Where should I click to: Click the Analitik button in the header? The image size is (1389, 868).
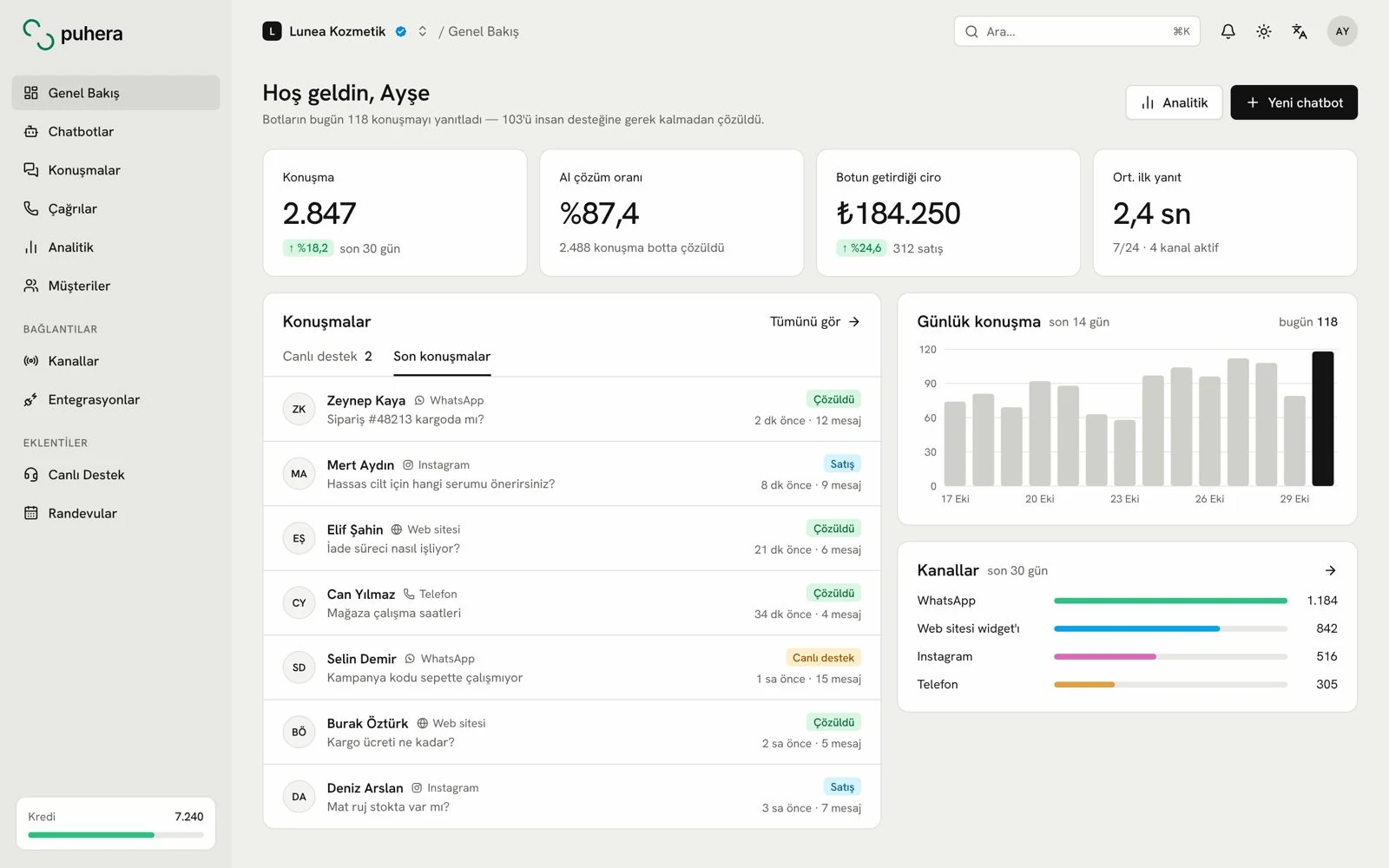point(1174,102)
